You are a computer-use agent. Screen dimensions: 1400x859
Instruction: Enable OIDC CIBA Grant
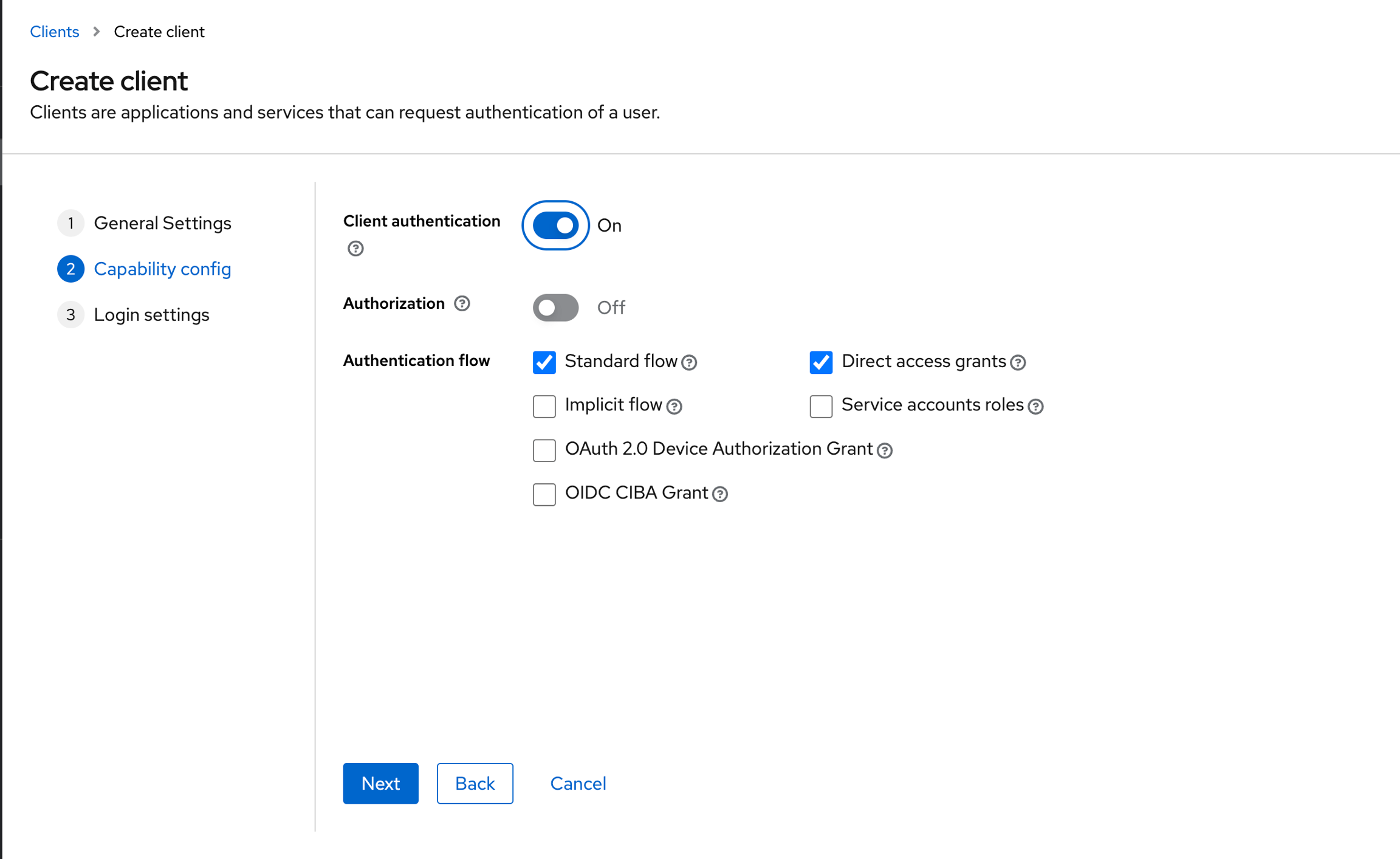pos(544,494)
